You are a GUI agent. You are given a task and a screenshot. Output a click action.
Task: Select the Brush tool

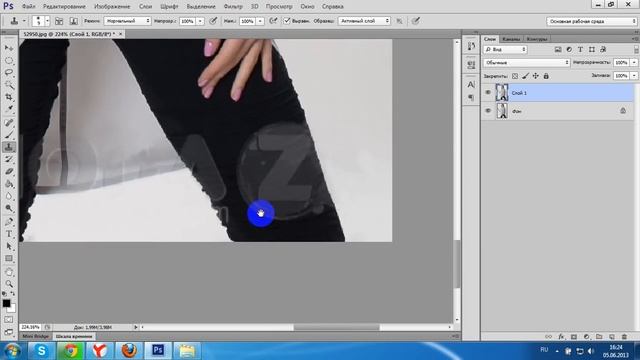coord(9,135)
